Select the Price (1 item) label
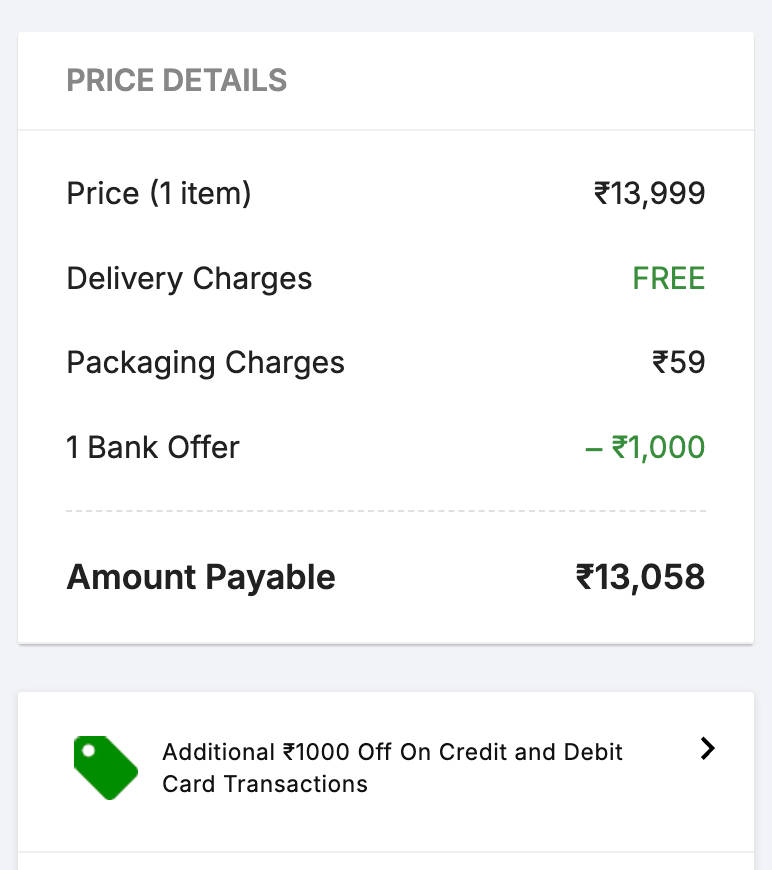Viewport: 772px width, 870px height. coord(159,193)
